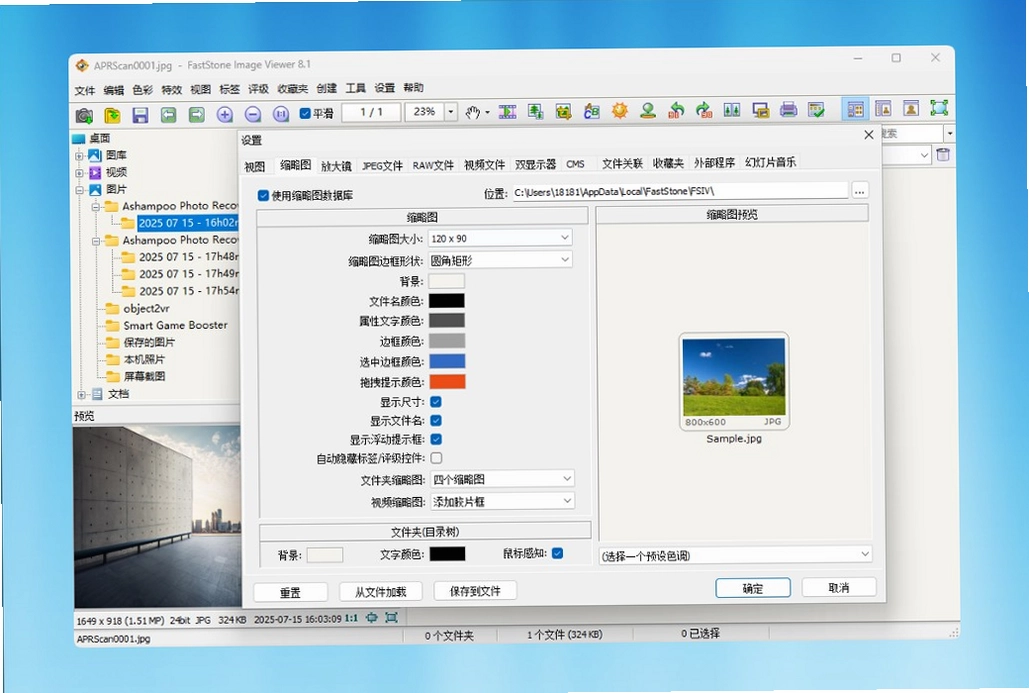Switch to the JPEG文件 tab

pyautogui.click(x=382, y=165)
